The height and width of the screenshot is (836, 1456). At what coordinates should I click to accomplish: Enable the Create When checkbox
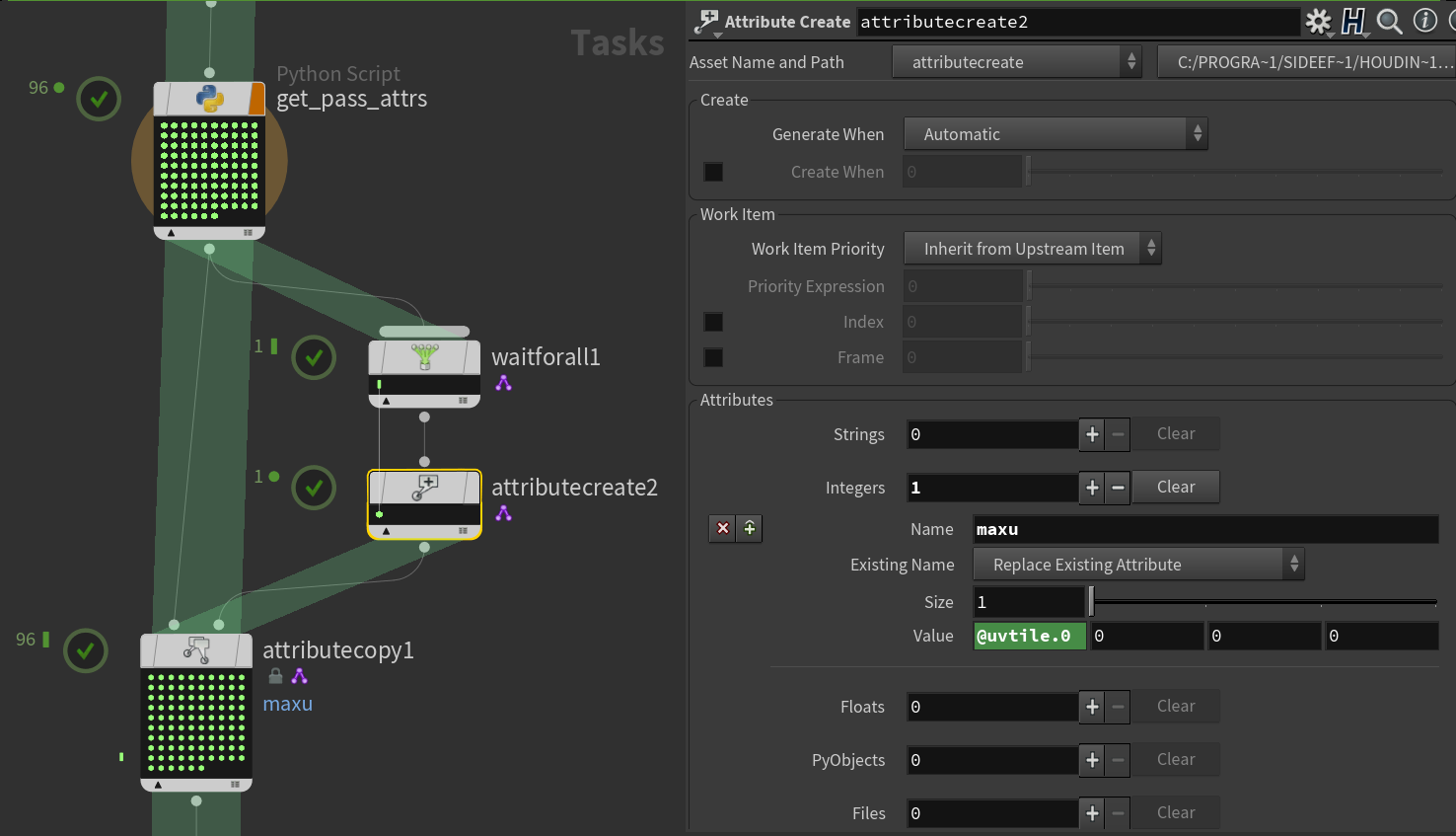coord(713,172)
